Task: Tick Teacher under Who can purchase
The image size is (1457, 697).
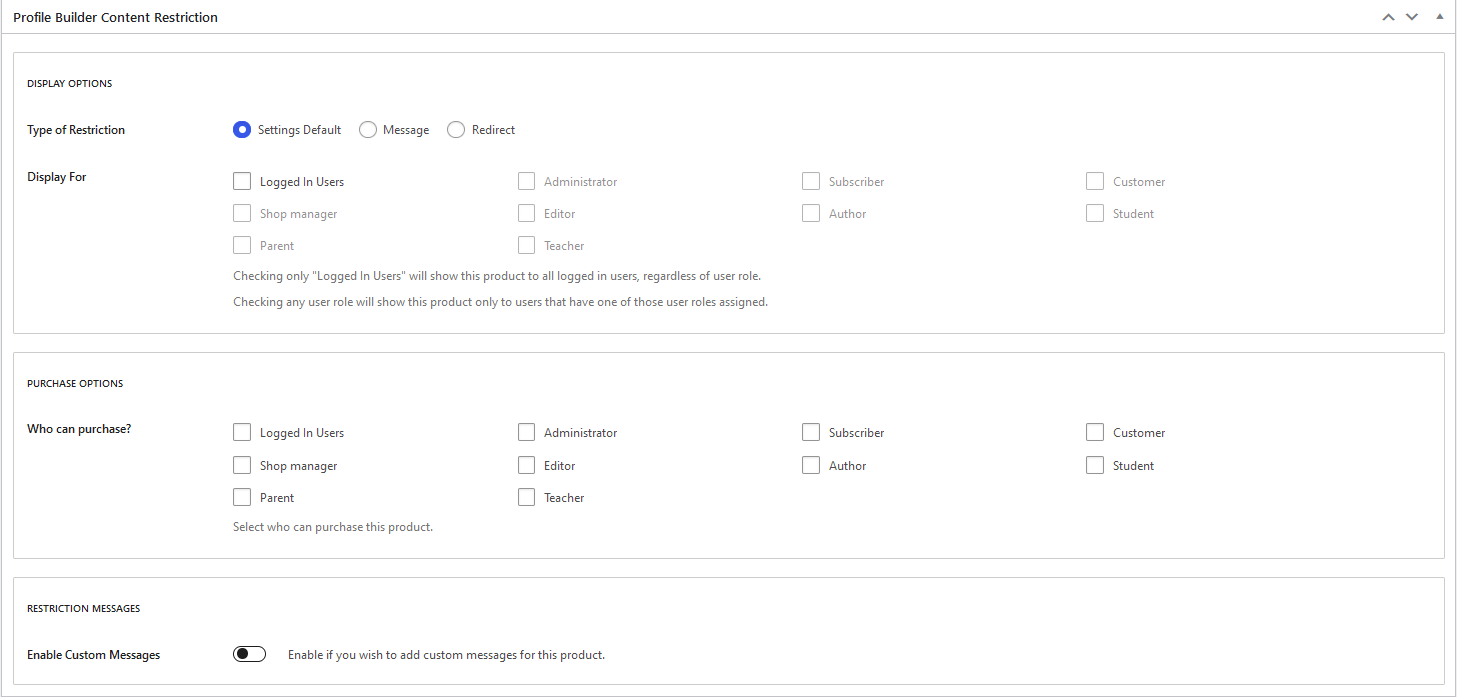Action: tap(526, 498)
